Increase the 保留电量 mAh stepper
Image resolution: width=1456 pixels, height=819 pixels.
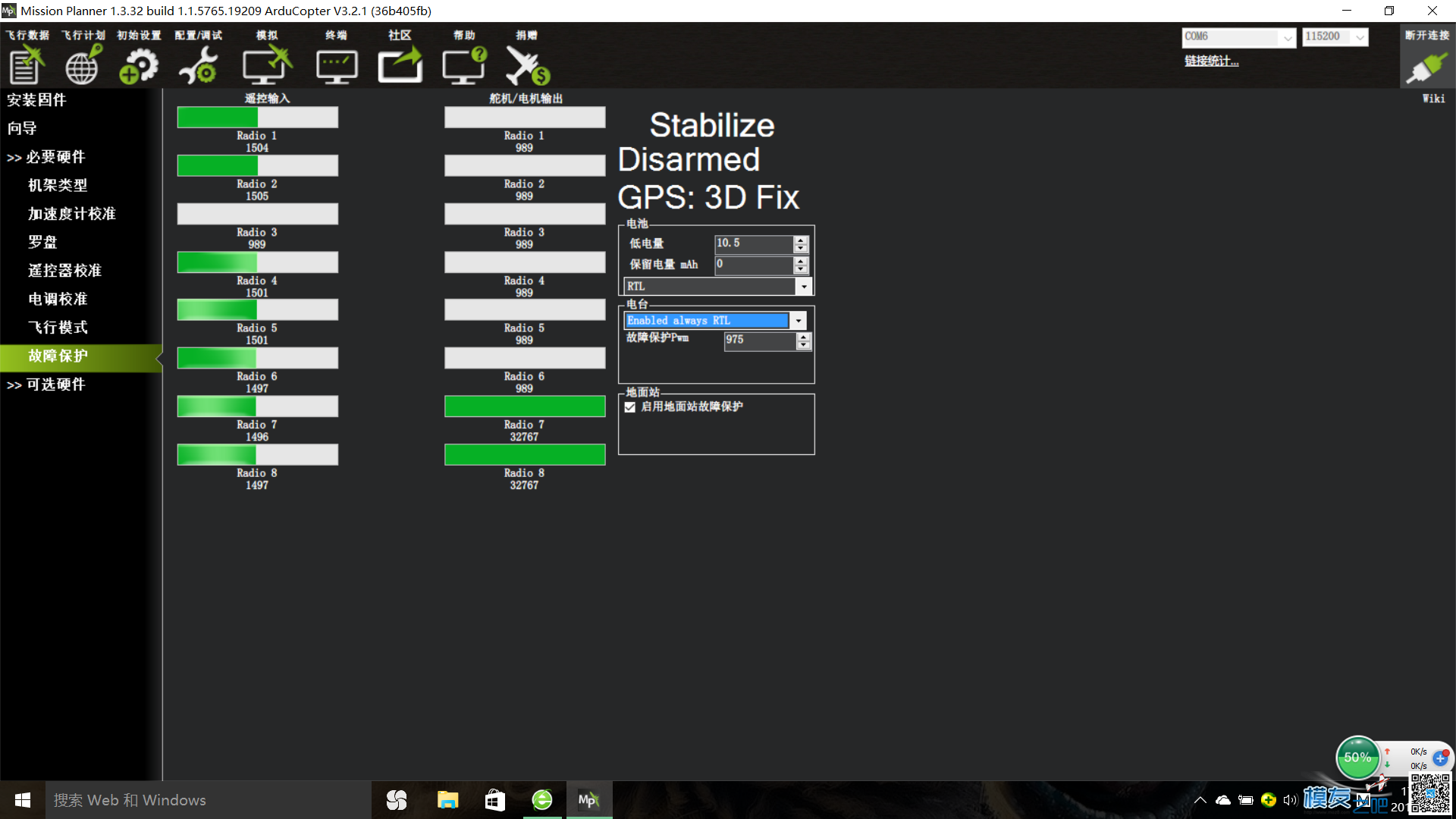coord(801,261)
